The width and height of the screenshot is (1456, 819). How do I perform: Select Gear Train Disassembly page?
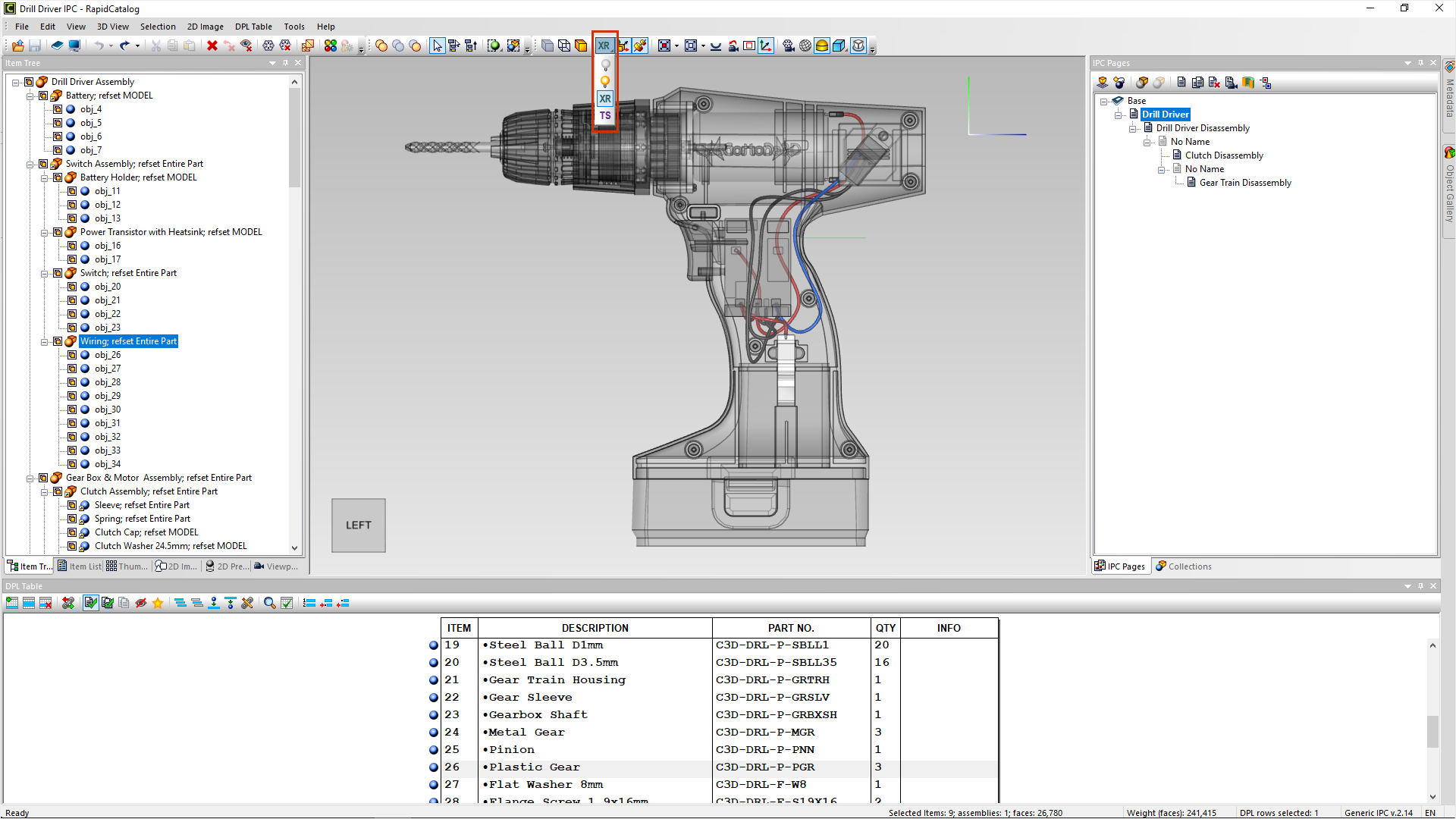click(x=1244, y=183)
